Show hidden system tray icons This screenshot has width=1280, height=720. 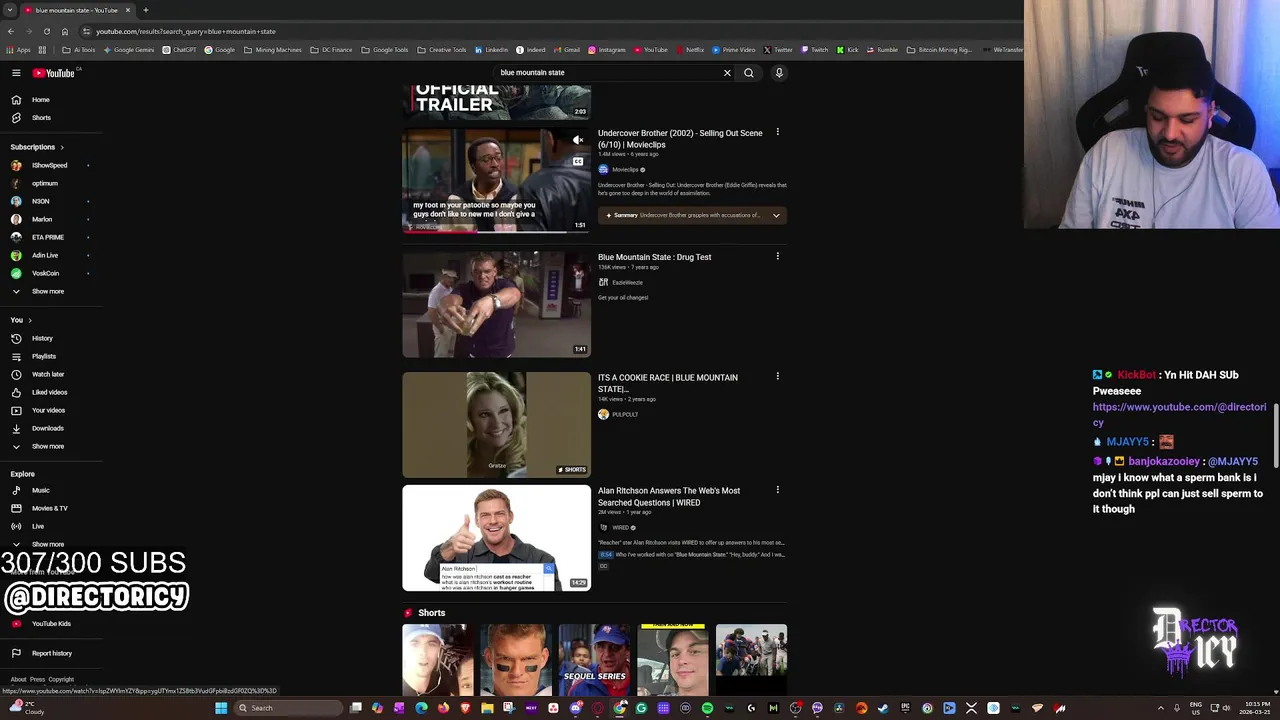pos(1160,708)
